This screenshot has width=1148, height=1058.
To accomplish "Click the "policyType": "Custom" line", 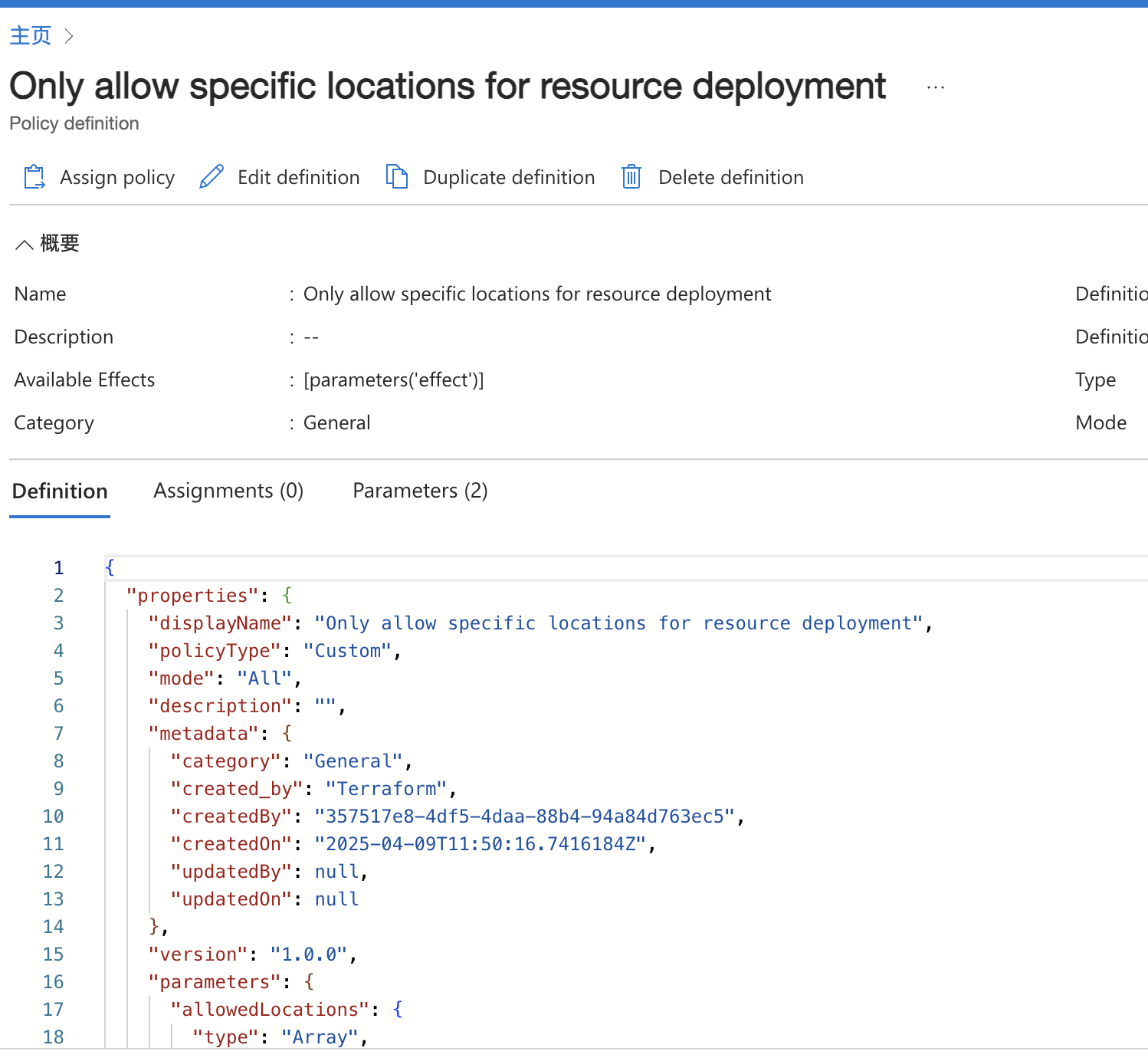I will pos(274,651).
